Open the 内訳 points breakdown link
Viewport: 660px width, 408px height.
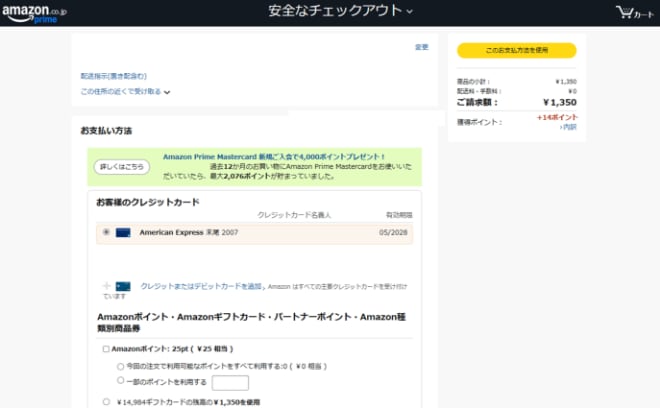pos(568,127)
